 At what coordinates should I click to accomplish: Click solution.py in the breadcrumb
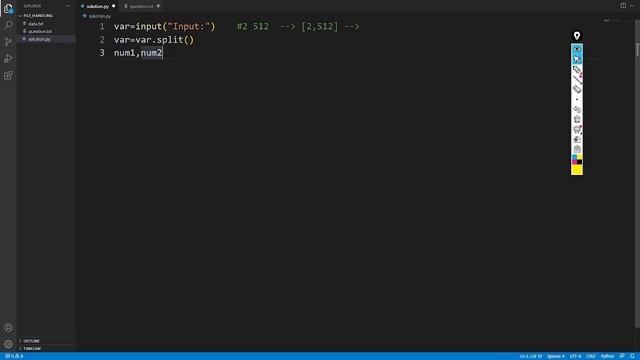pos(99,16)
